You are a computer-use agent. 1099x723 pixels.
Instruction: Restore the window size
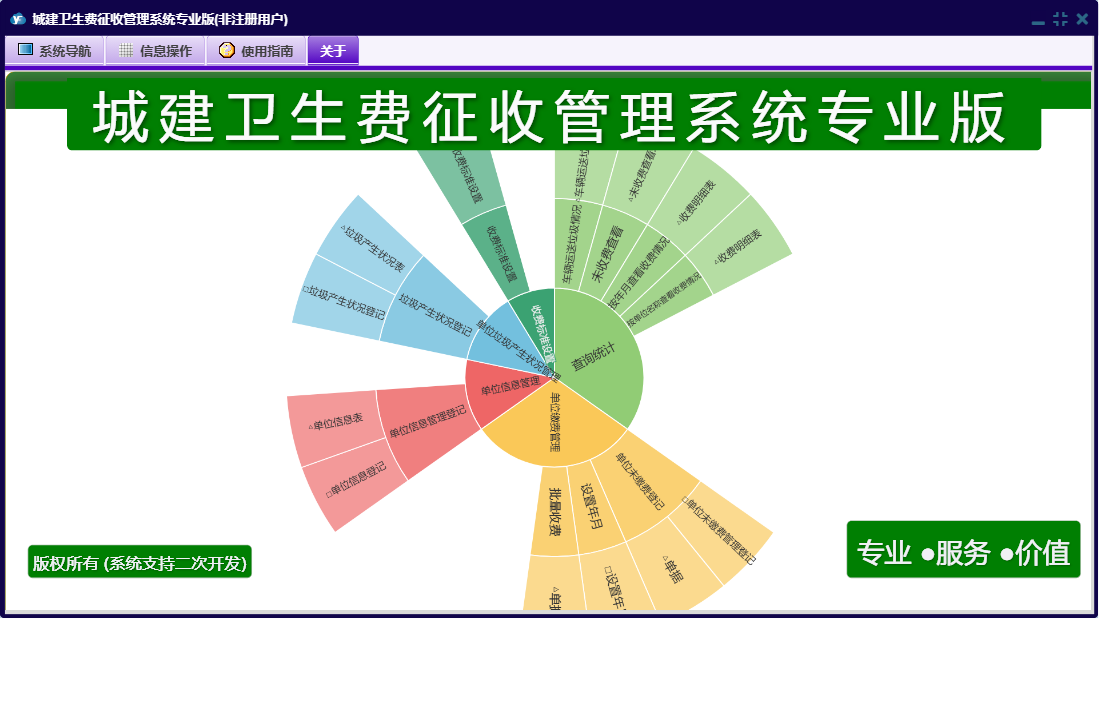pos(1060,20)
